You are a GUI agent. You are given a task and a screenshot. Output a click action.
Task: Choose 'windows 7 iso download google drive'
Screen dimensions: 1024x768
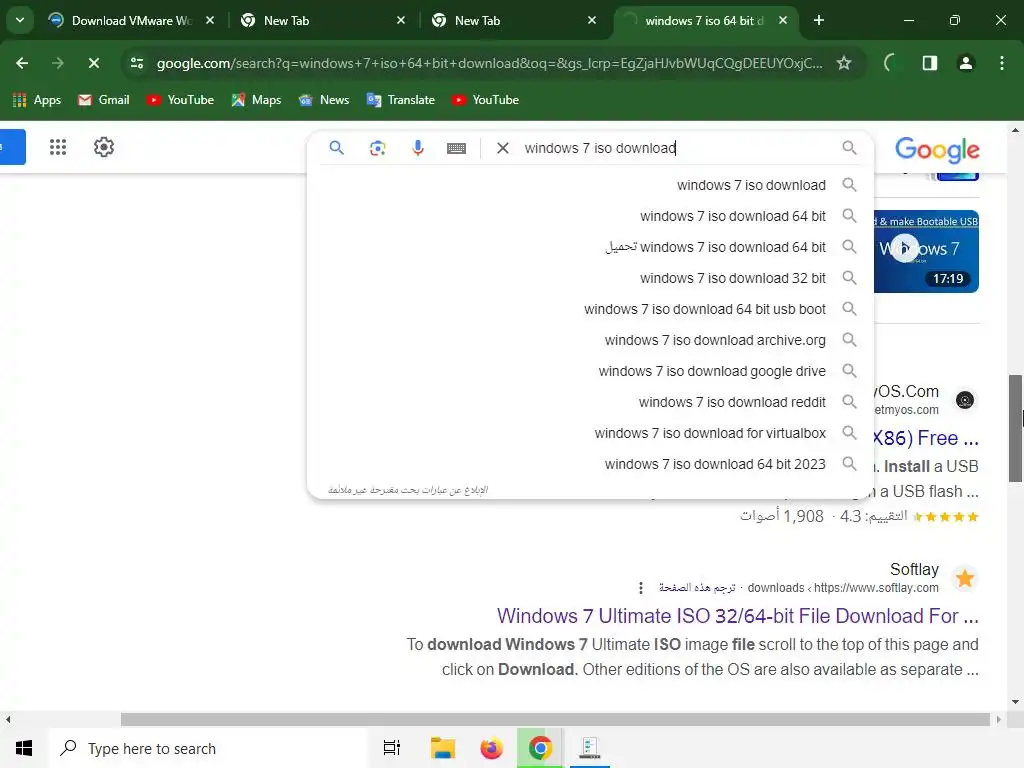pyautogui.click(x=590, y=371)
